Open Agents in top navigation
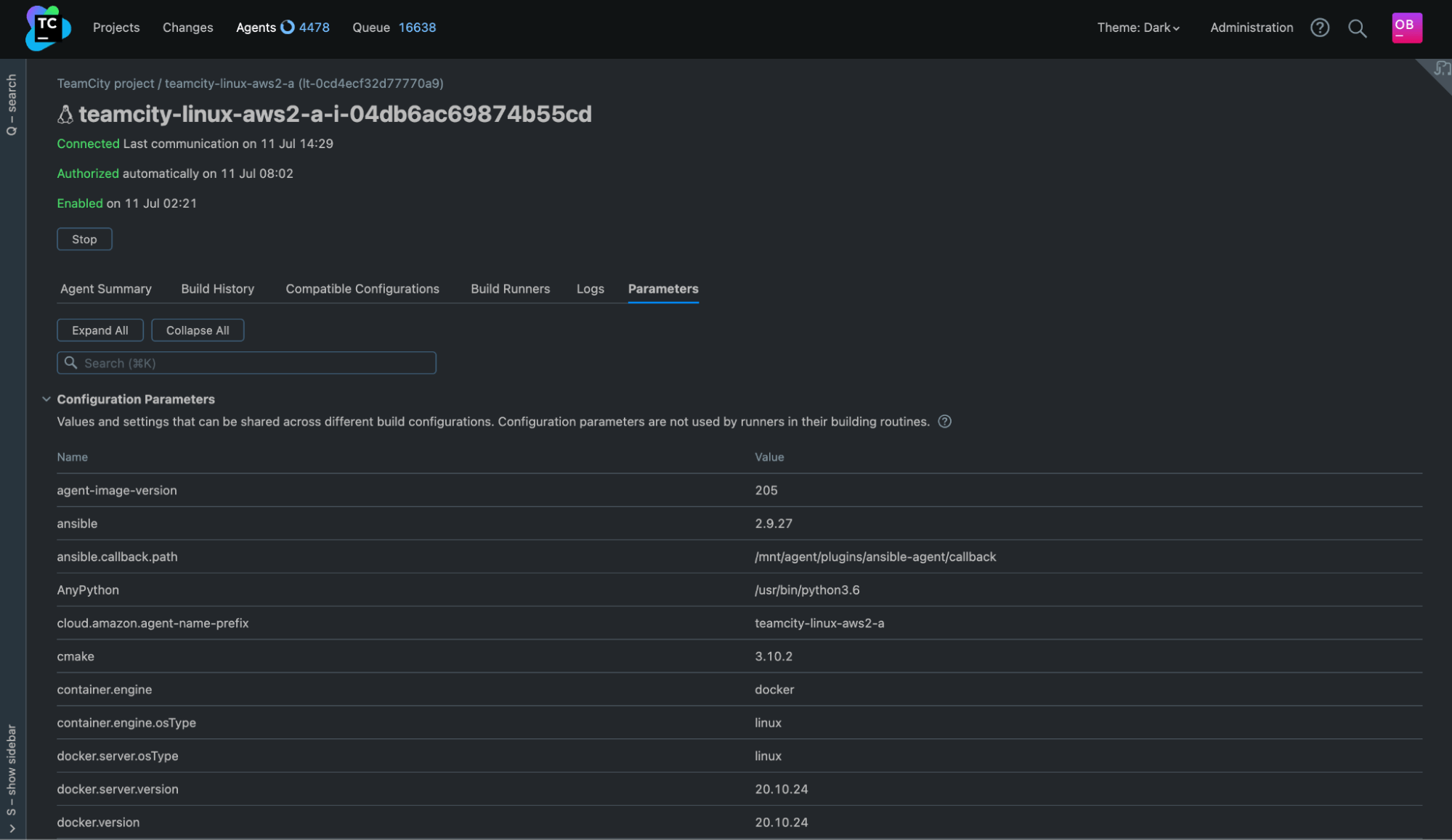This screenshot has width=1452, height=840. click(256, 28)
